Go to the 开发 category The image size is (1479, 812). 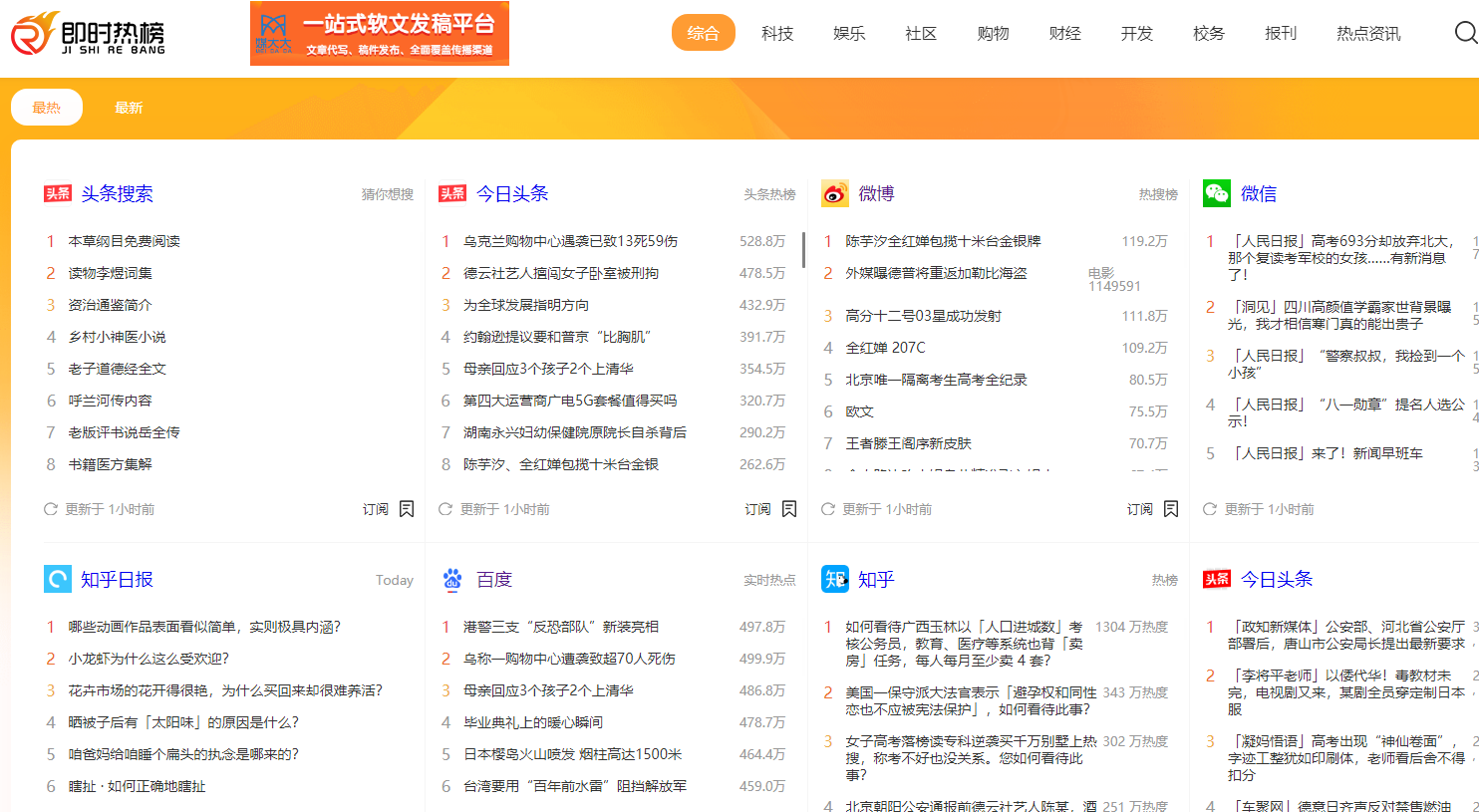pos(1137,34)
